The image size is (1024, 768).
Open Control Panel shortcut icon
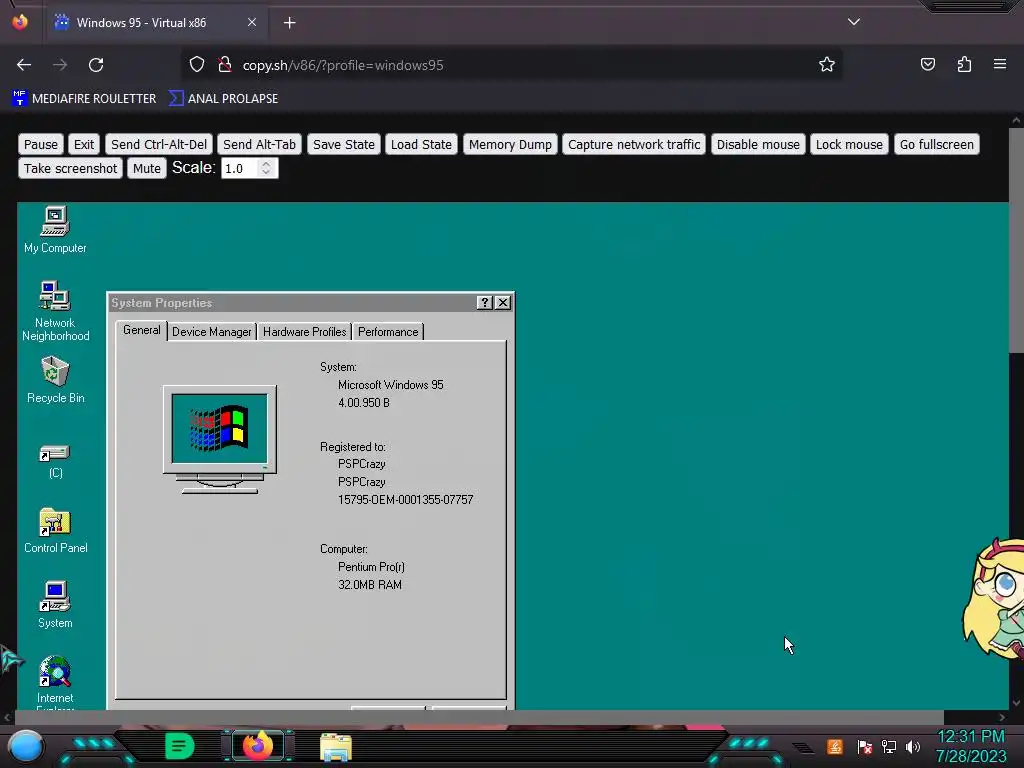click(55, 530)
